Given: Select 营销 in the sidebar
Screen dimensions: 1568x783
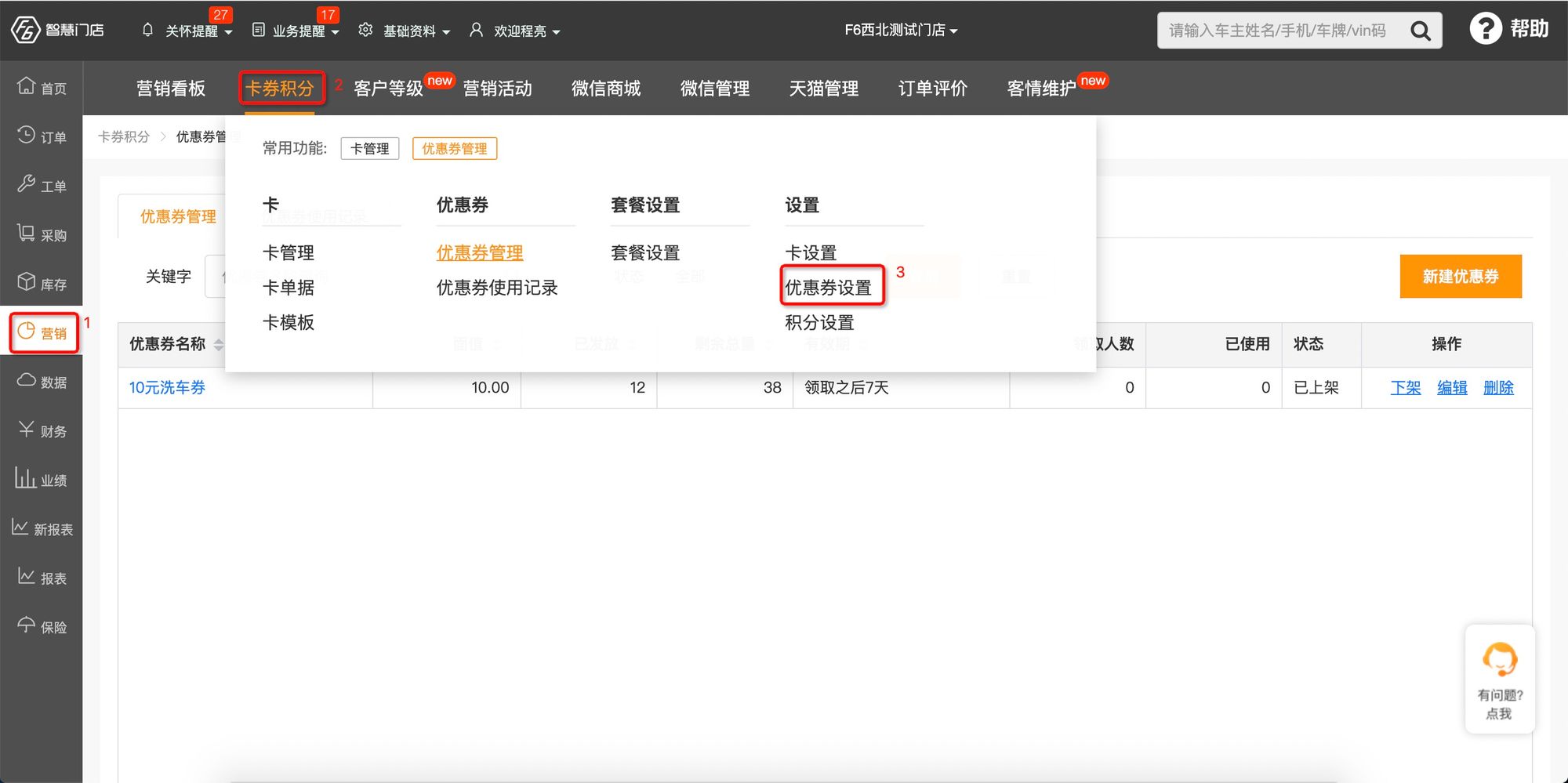Looking at the screenshot, I should (x=43, y=332).
